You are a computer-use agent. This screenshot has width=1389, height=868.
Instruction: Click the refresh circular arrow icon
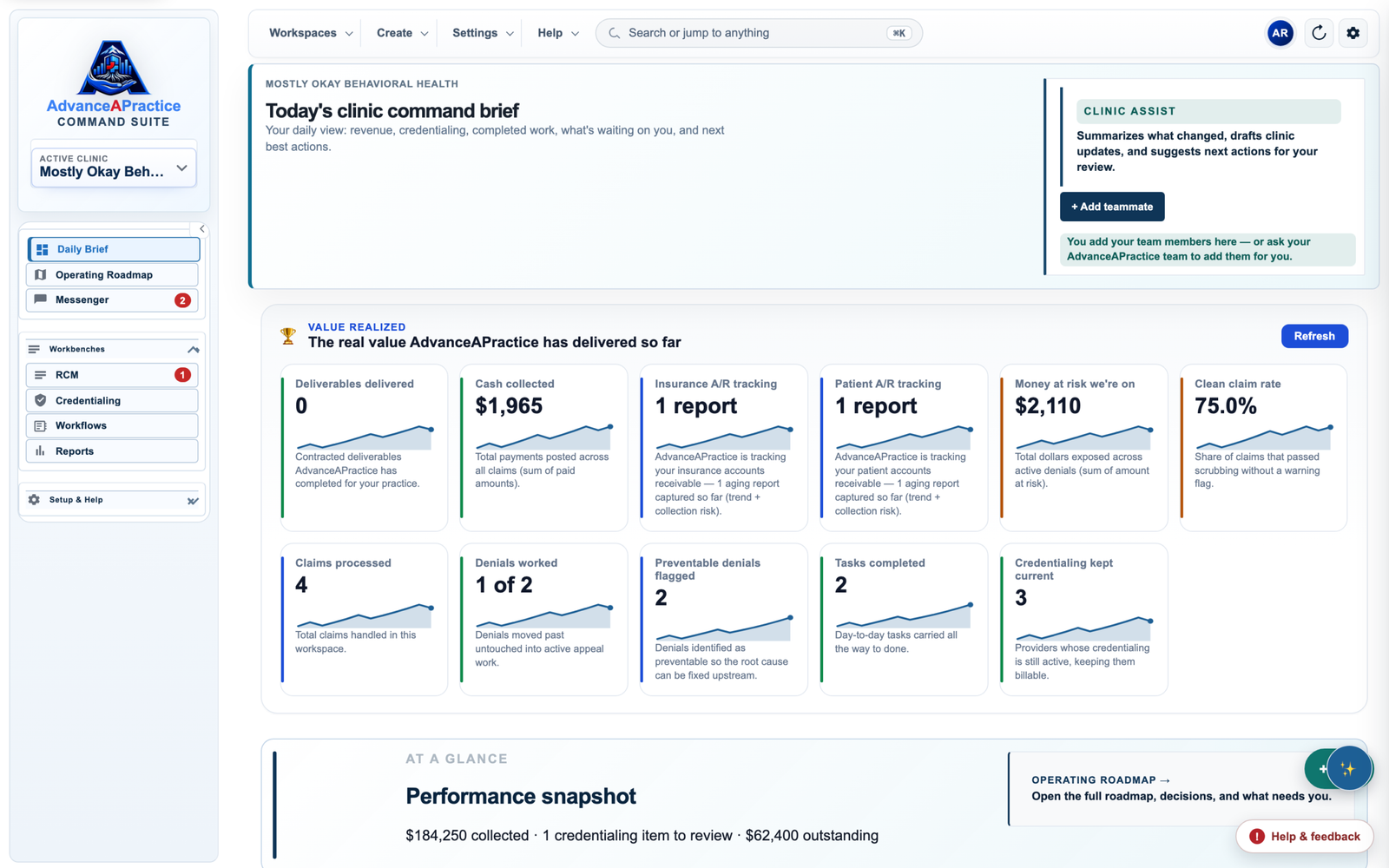(x=1319, y=33)
